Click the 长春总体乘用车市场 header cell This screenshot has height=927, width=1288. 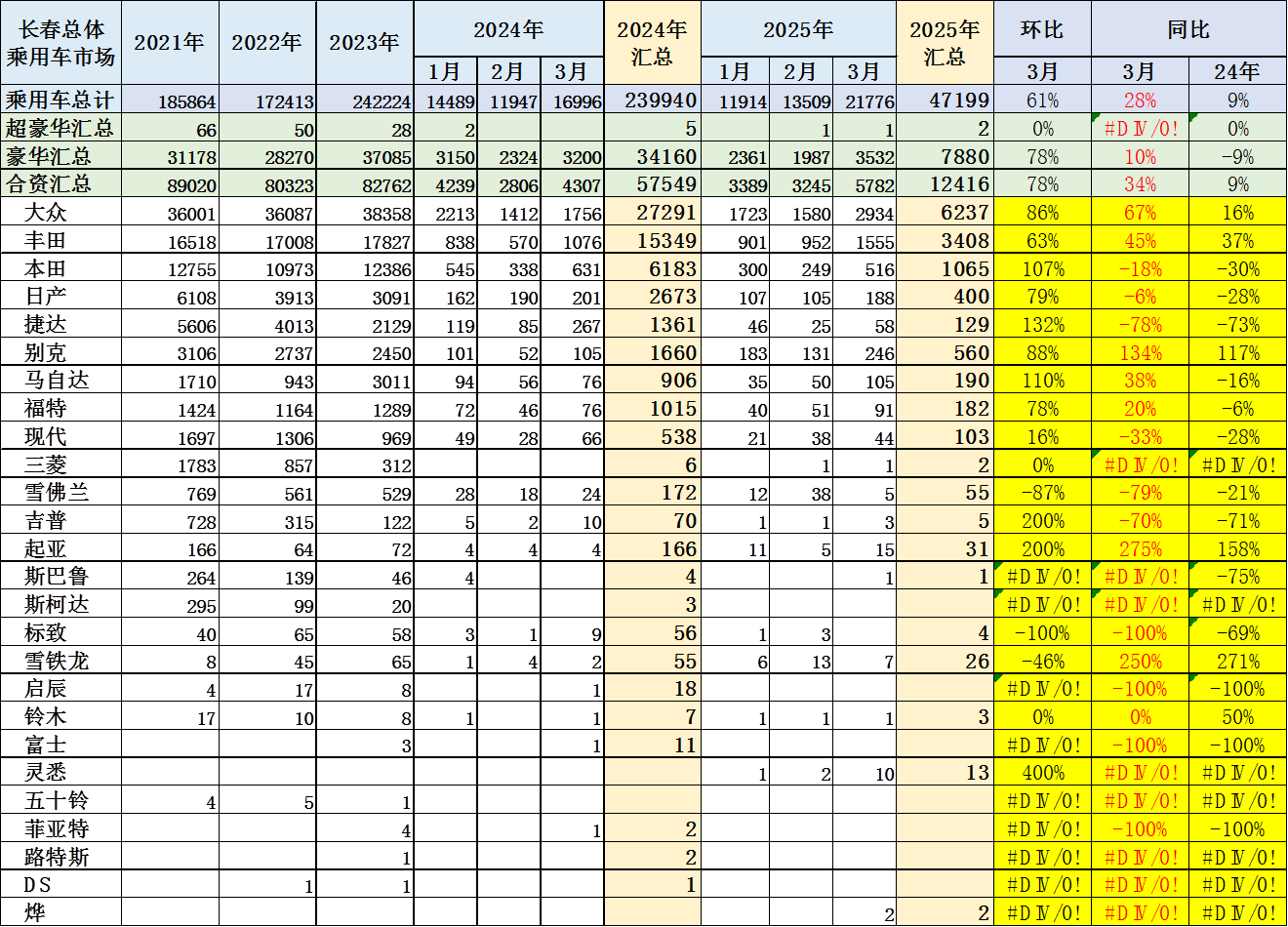pos(60,43)
